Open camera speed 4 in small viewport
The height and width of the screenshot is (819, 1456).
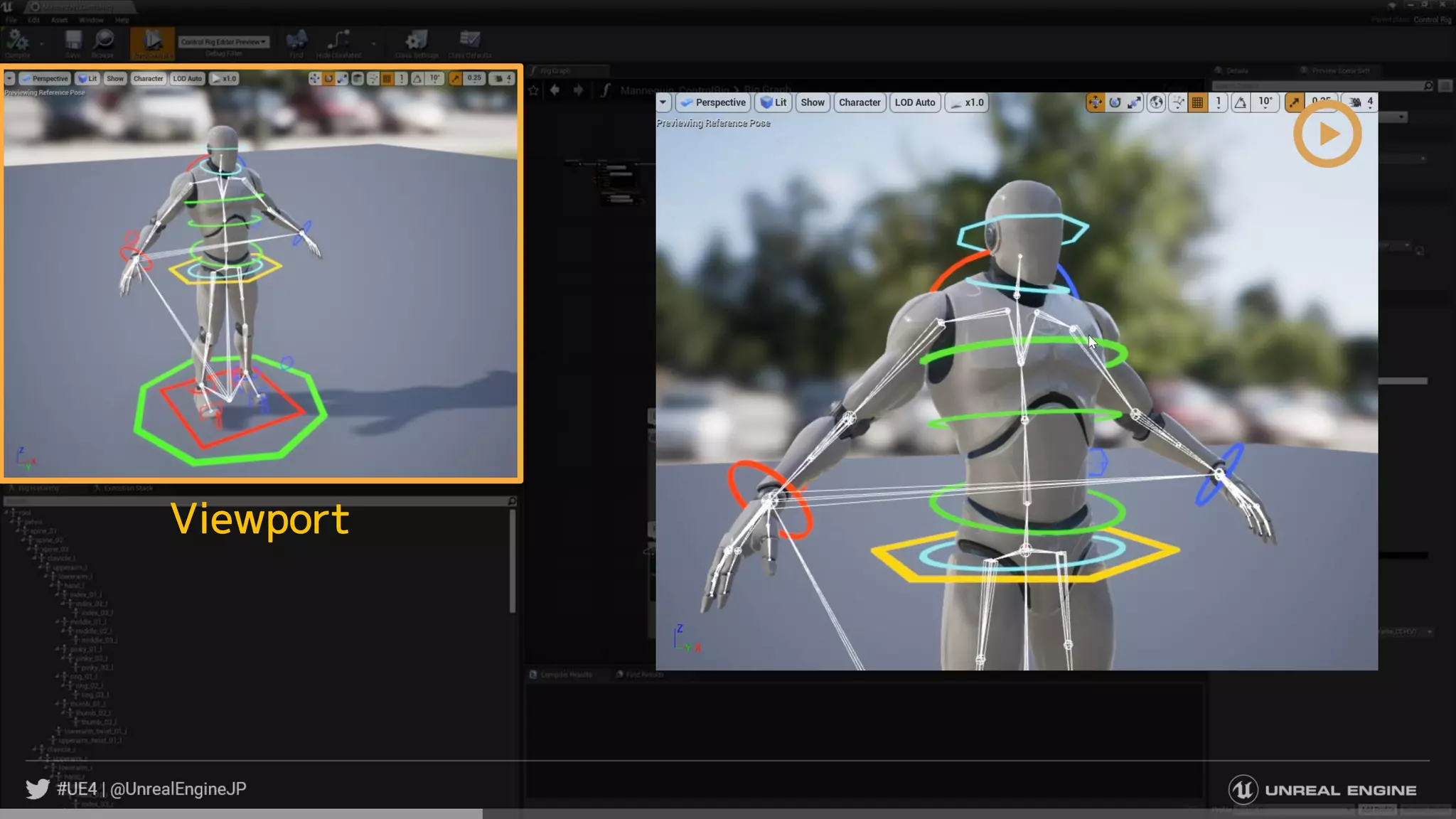(502, 78)
